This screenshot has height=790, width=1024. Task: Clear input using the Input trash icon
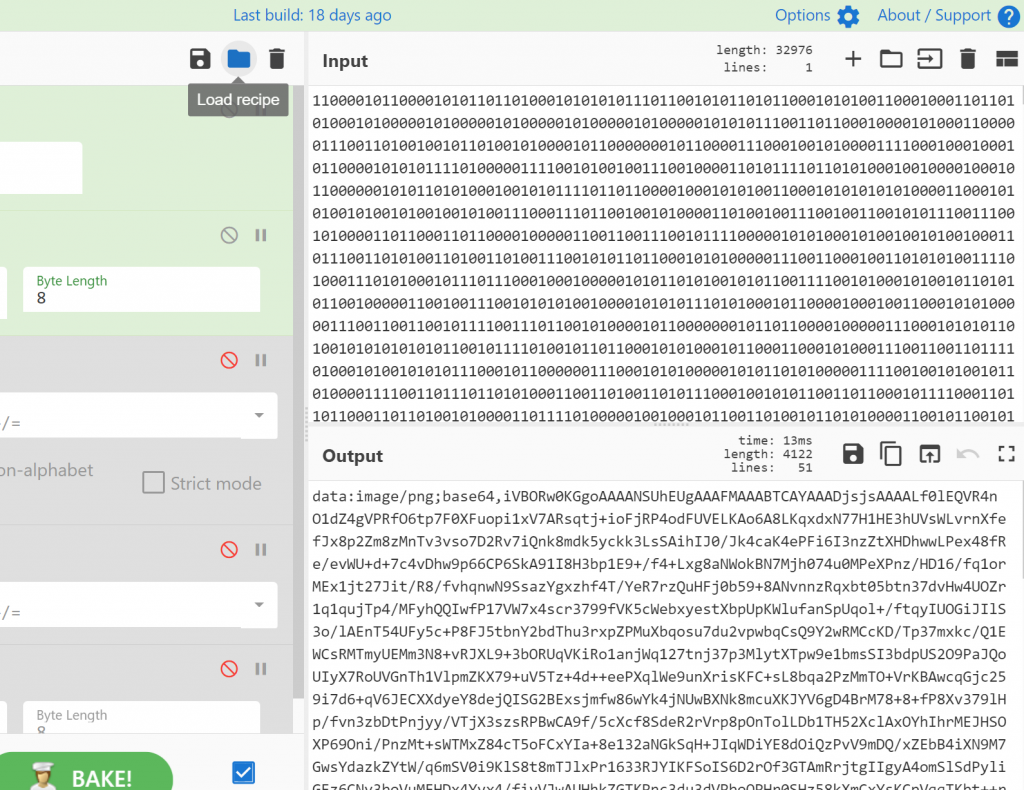click(967, 59)
